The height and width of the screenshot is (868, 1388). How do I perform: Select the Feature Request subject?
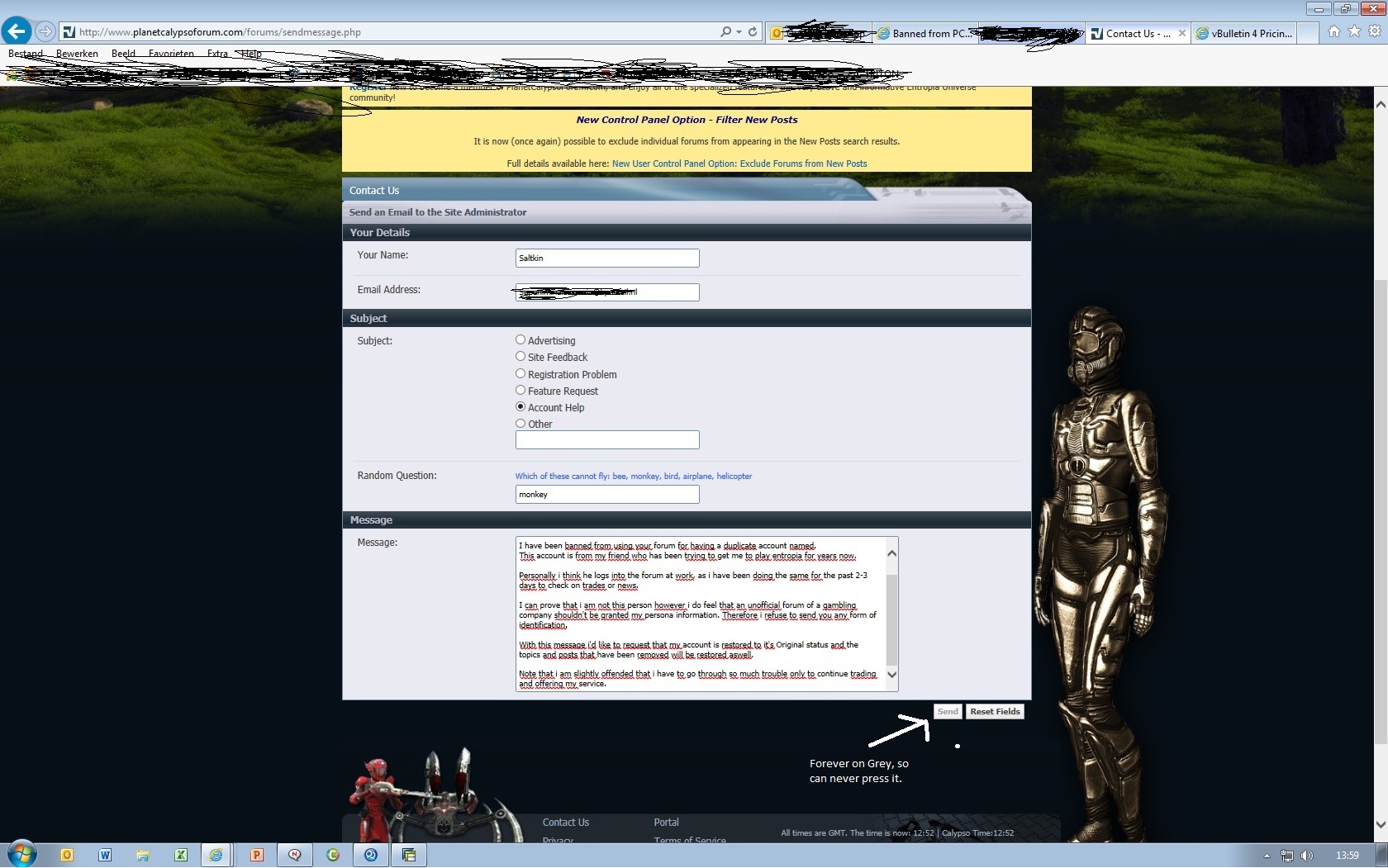tap(520, 391)
